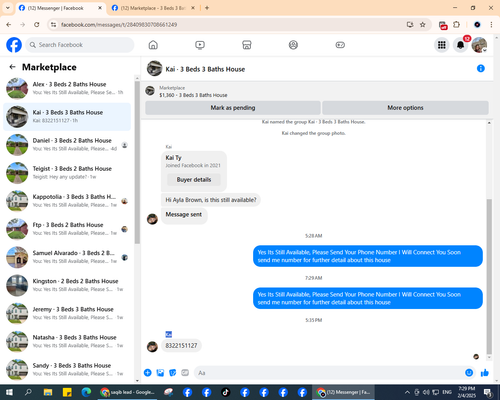
Task: Open conversation information blue i icon
Action: 481,69
